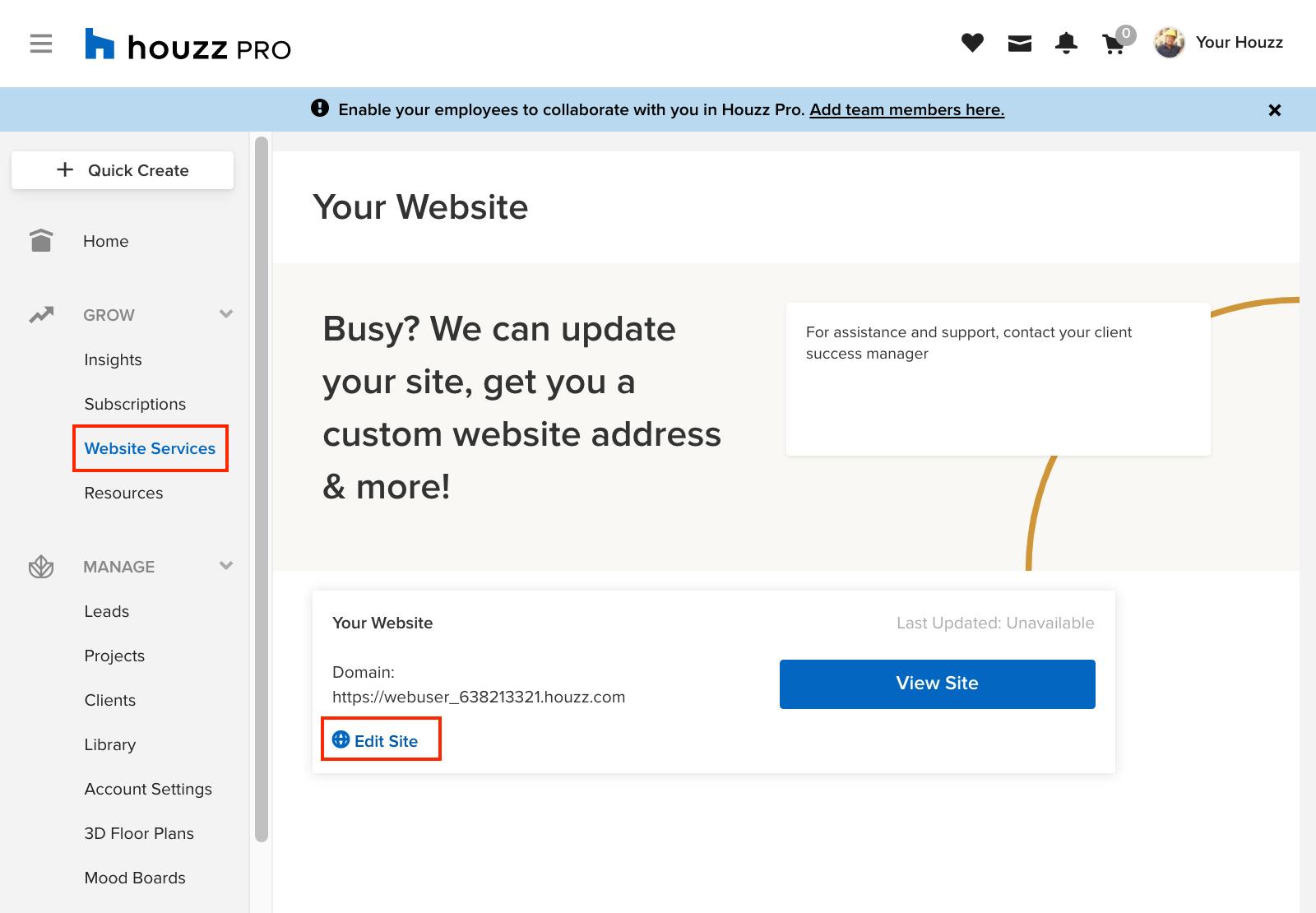Click the Edit Site link
1316x913 pixels.
tap(386, 740)
